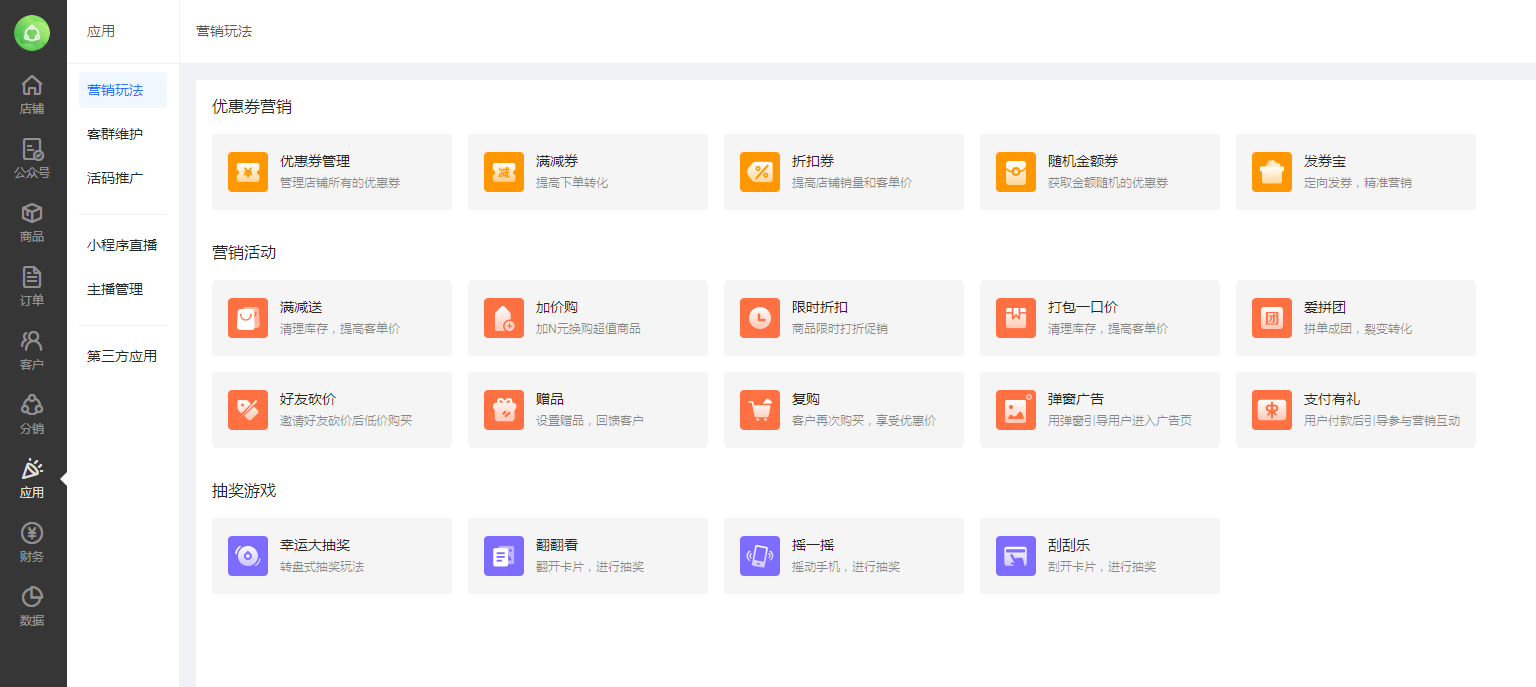Open 活码推广 submenu item
The image size is (1536, 687).
[115, 178]
